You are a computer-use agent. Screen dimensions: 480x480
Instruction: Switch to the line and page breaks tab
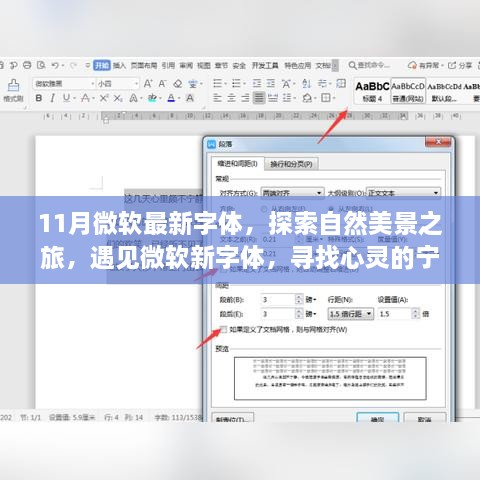click(x=291, y=164)
